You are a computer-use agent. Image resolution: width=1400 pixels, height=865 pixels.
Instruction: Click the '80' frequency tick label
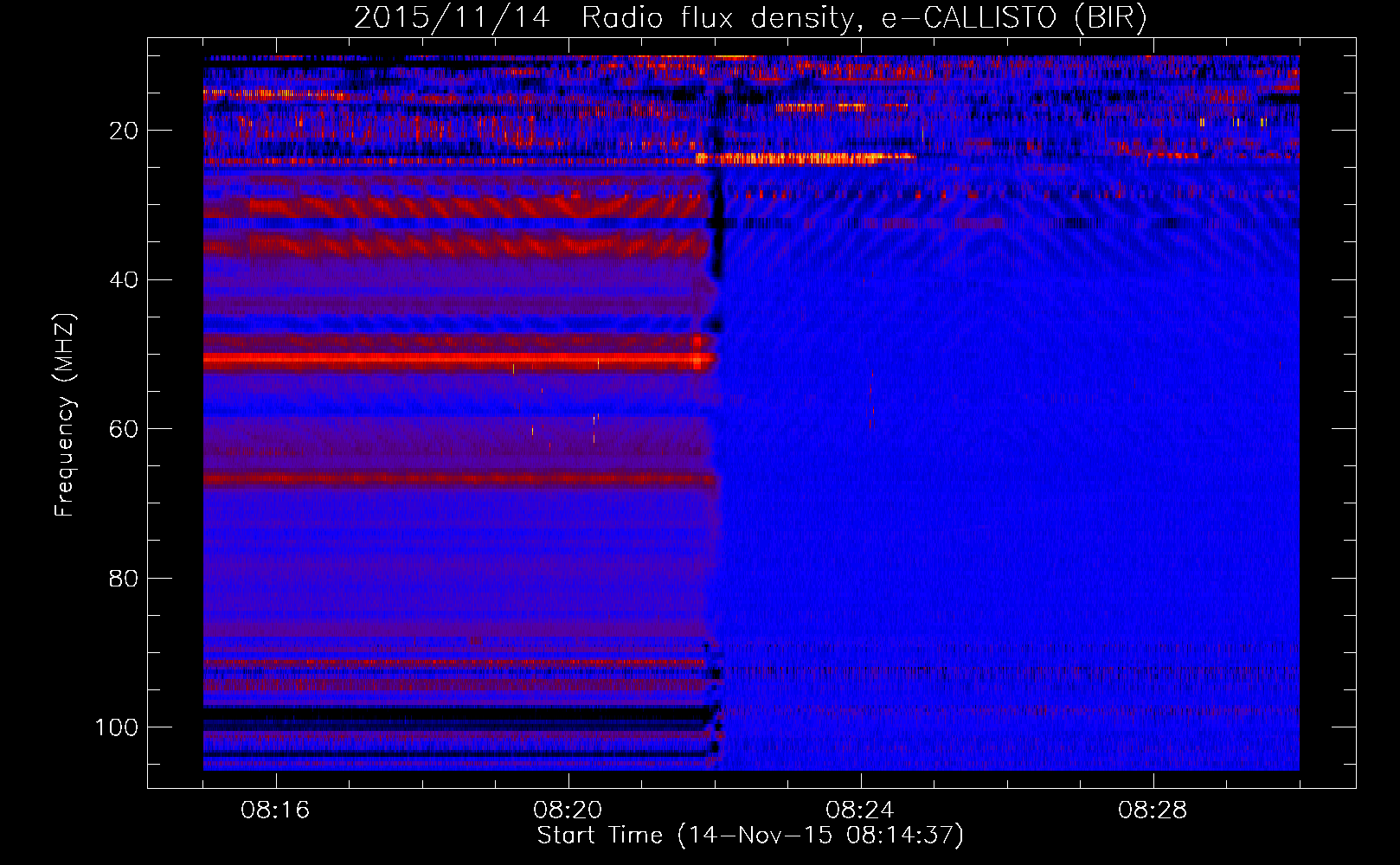[124, 579]
